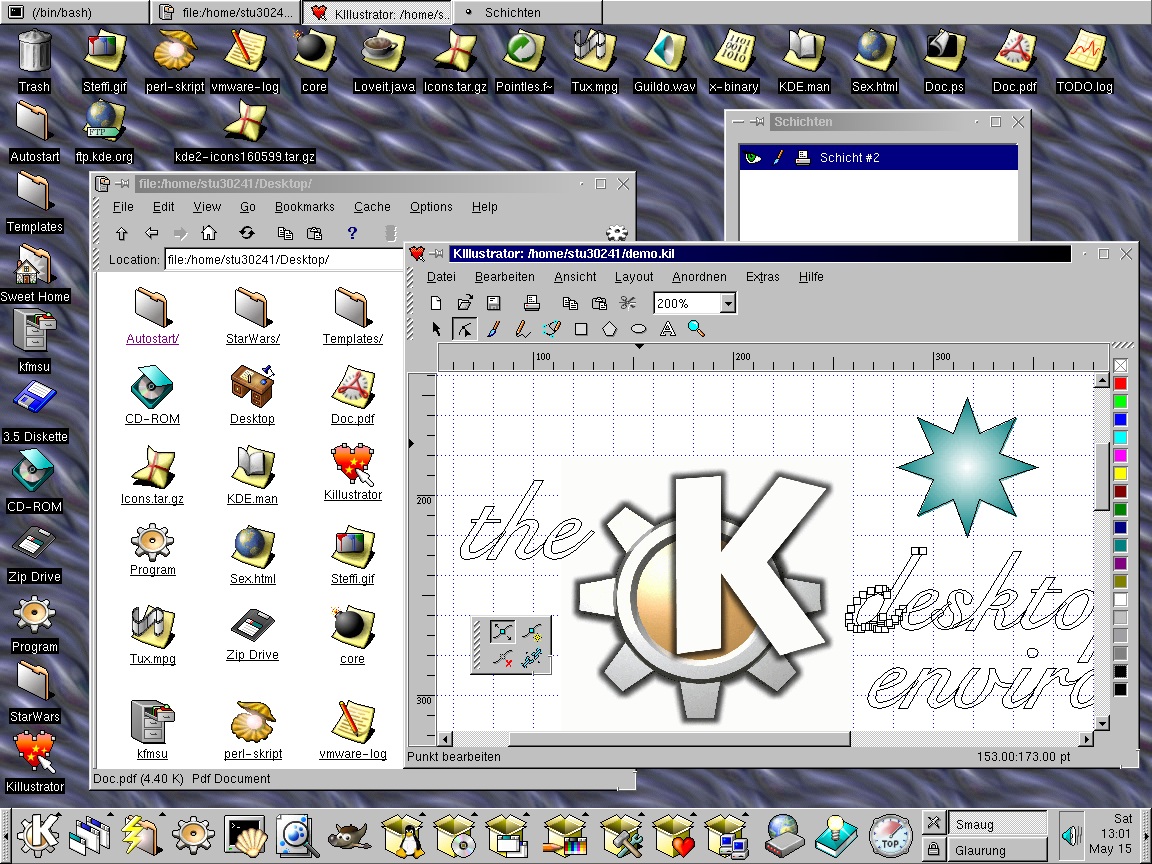Image resolution: width=1152 pixels, height=864 pixels.
Task: Toggle the printable state of Schicht #2
Action: tap(802, 158)
